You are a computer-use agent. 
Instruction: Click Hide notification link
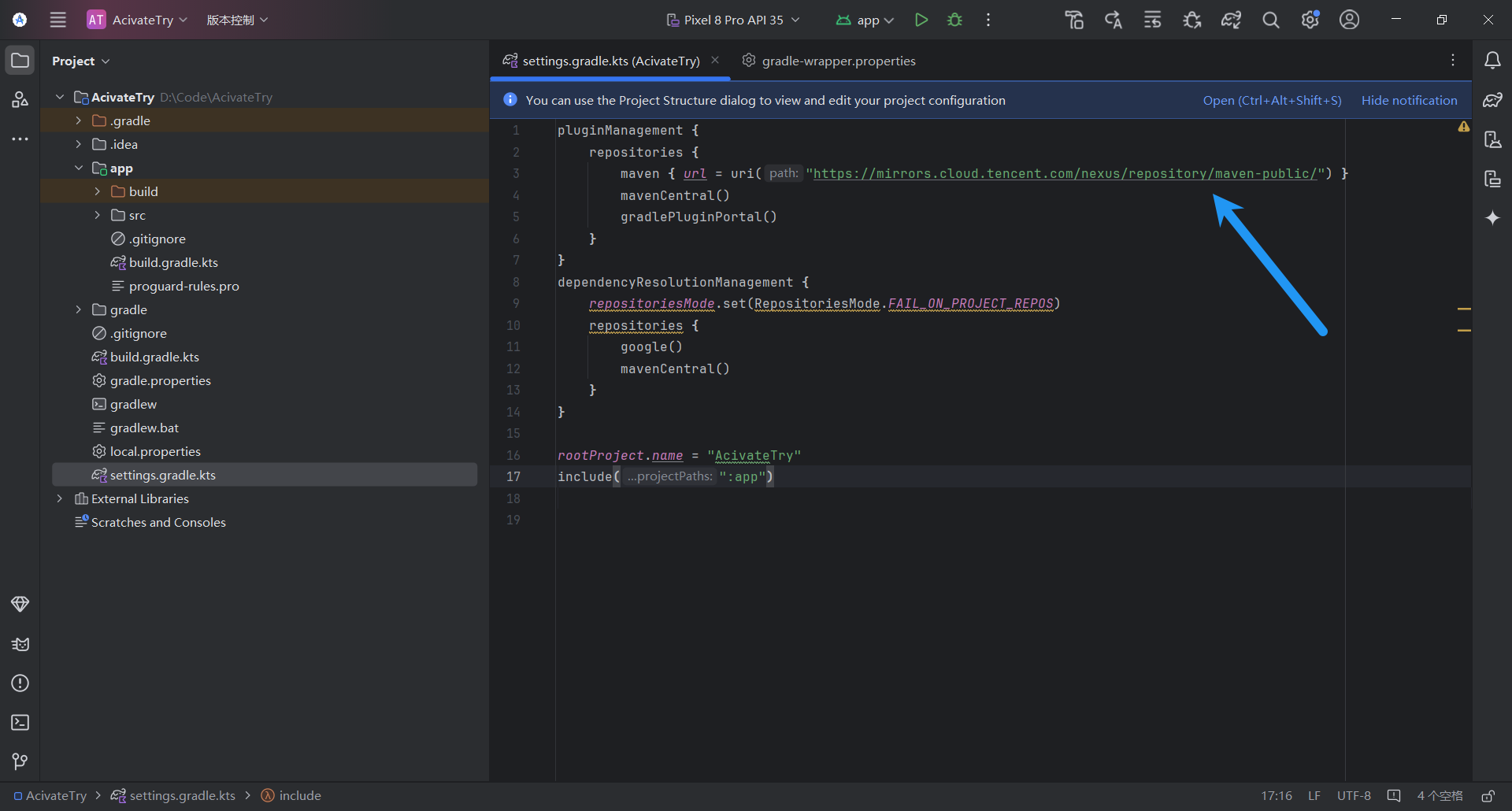pos(1409,100)
